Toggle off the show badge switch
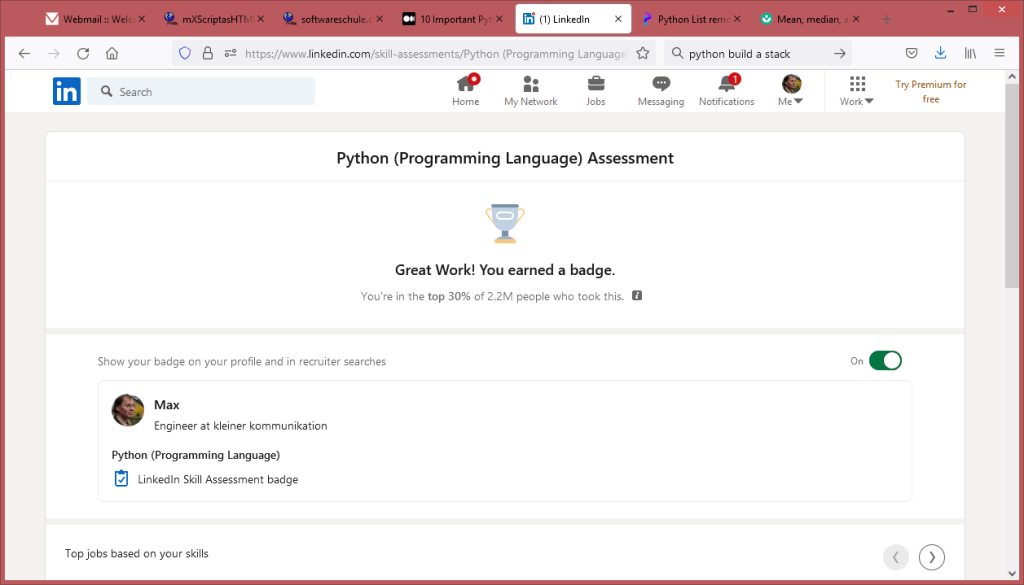1024x585 pixels. [885, 361]
